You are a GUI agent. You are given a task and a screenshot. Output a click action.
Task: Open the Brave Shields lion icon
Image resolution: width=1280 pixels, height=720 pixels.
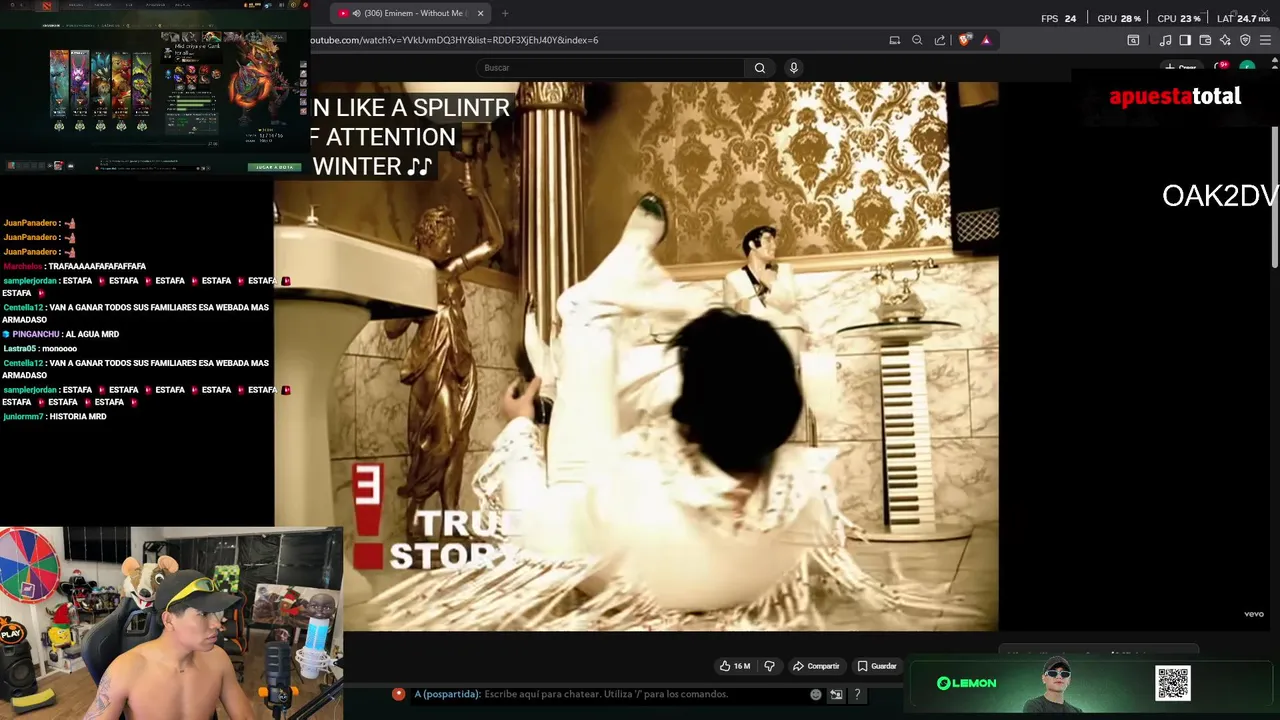point(964,40)
